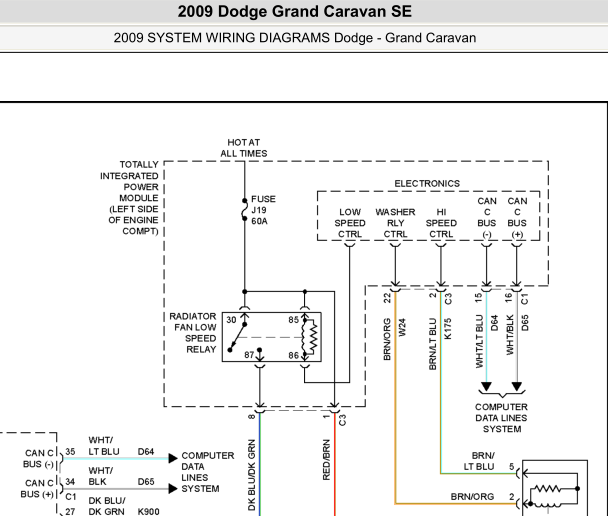The height and width of the screenshot is (516, 608).
Task: Select connector pin number "8" below the relay
Action: 251,417
